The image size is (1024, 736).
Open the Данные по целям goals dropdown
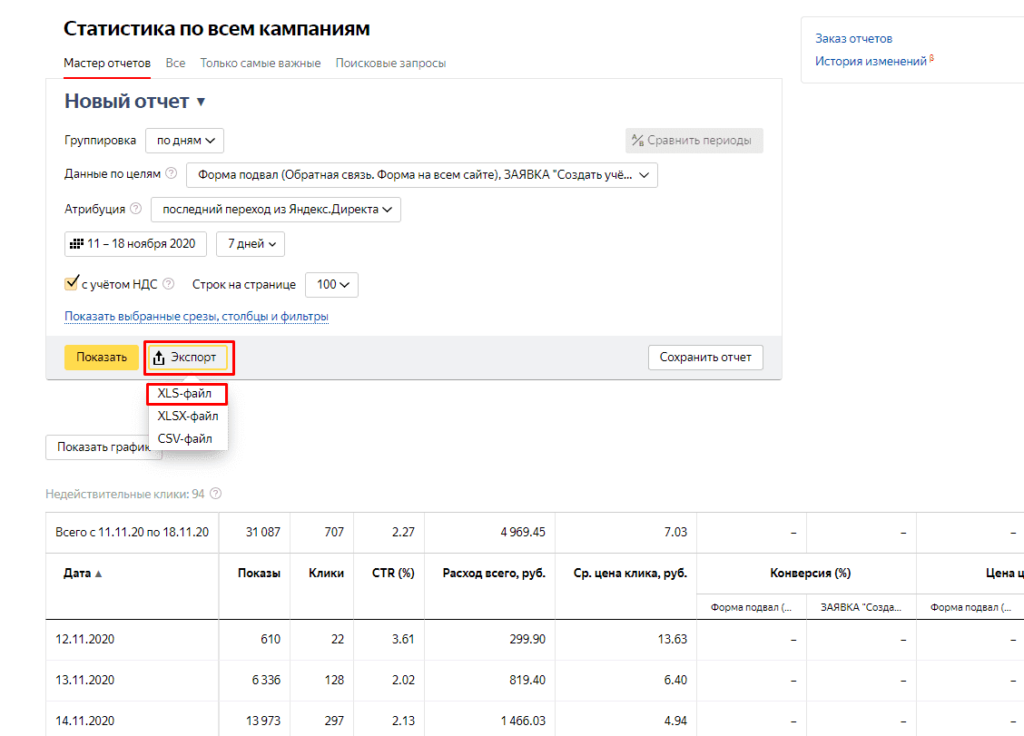point(422,175)
